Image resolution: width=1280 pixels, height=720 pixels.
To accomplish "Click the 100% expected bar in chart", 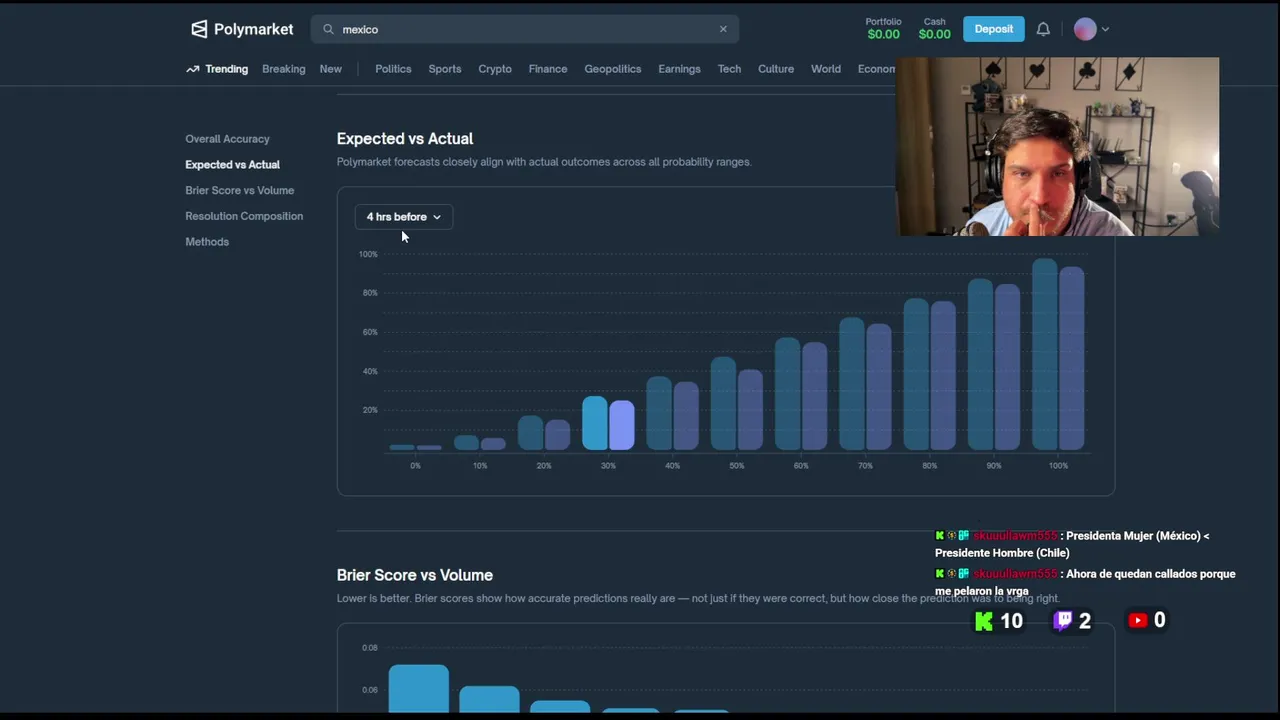I will [1044, 354].
